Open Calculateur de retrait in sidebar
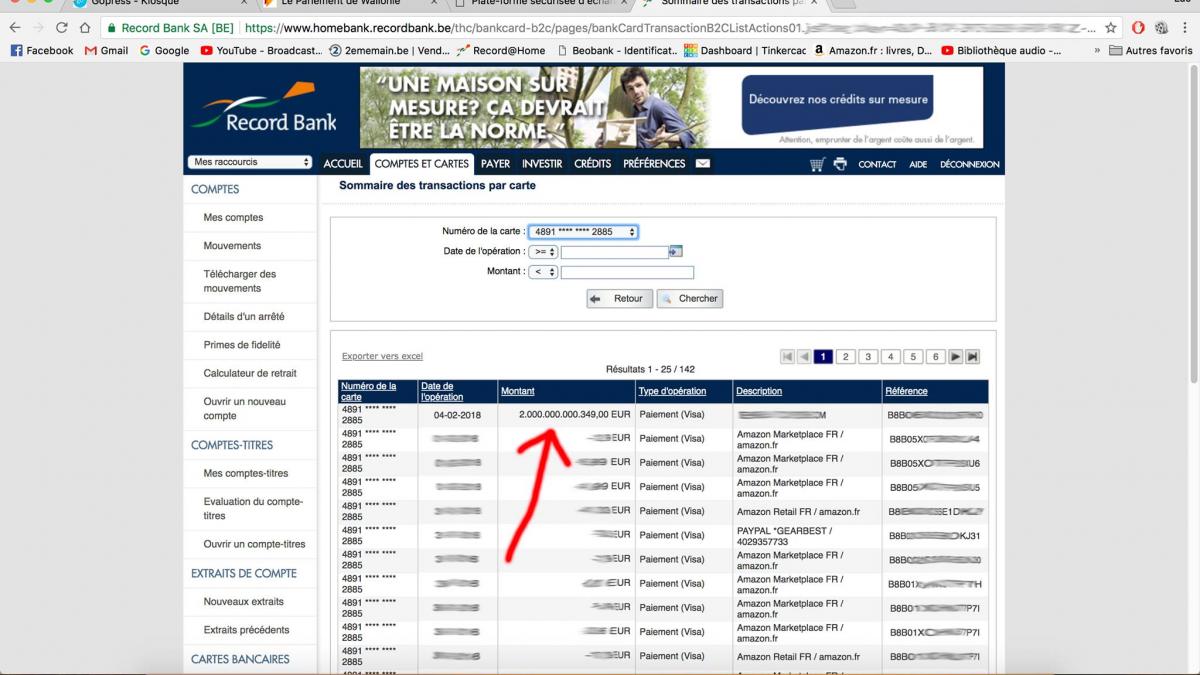 tap(250, 373)
